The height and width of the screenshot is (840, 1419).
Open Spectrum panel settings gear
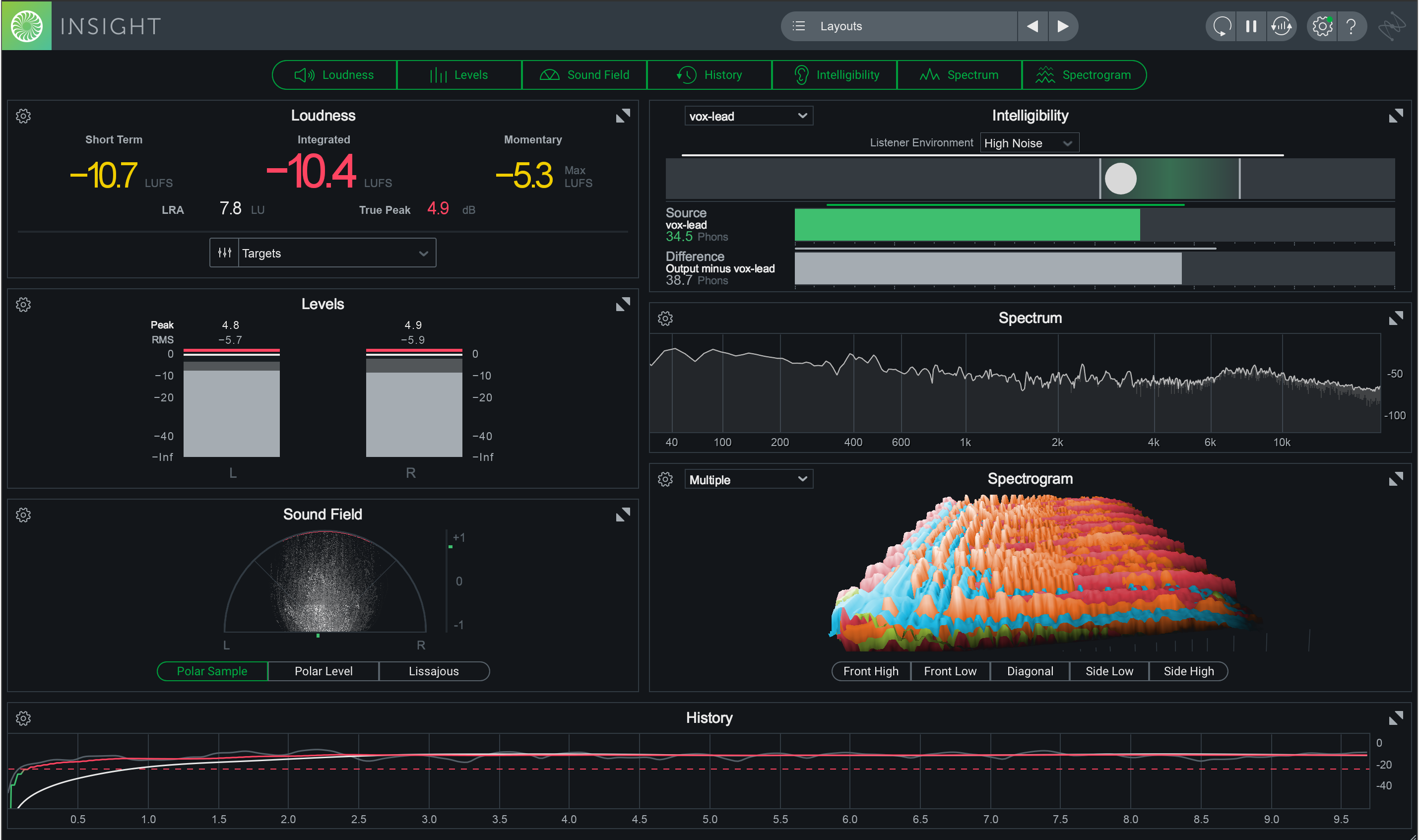[666, 319]
